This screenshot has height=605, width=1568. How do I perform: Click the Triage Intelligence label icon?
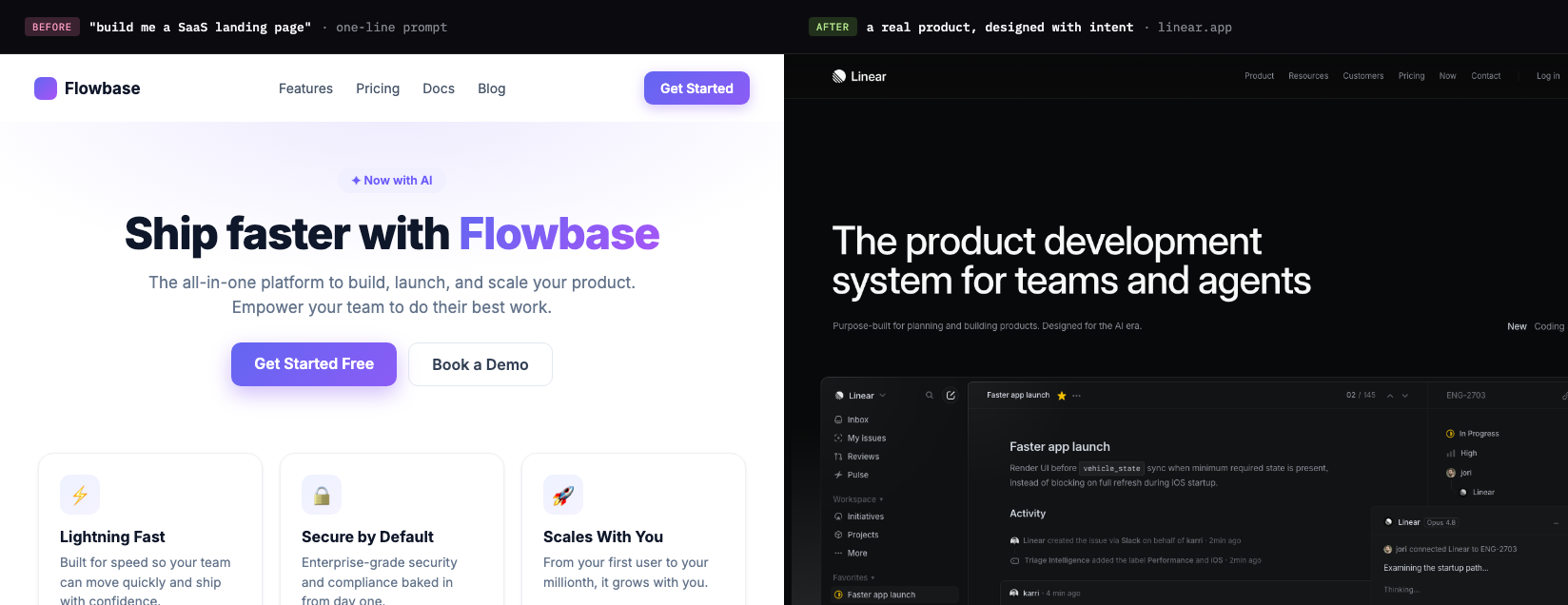click(x=1014, y=561)
